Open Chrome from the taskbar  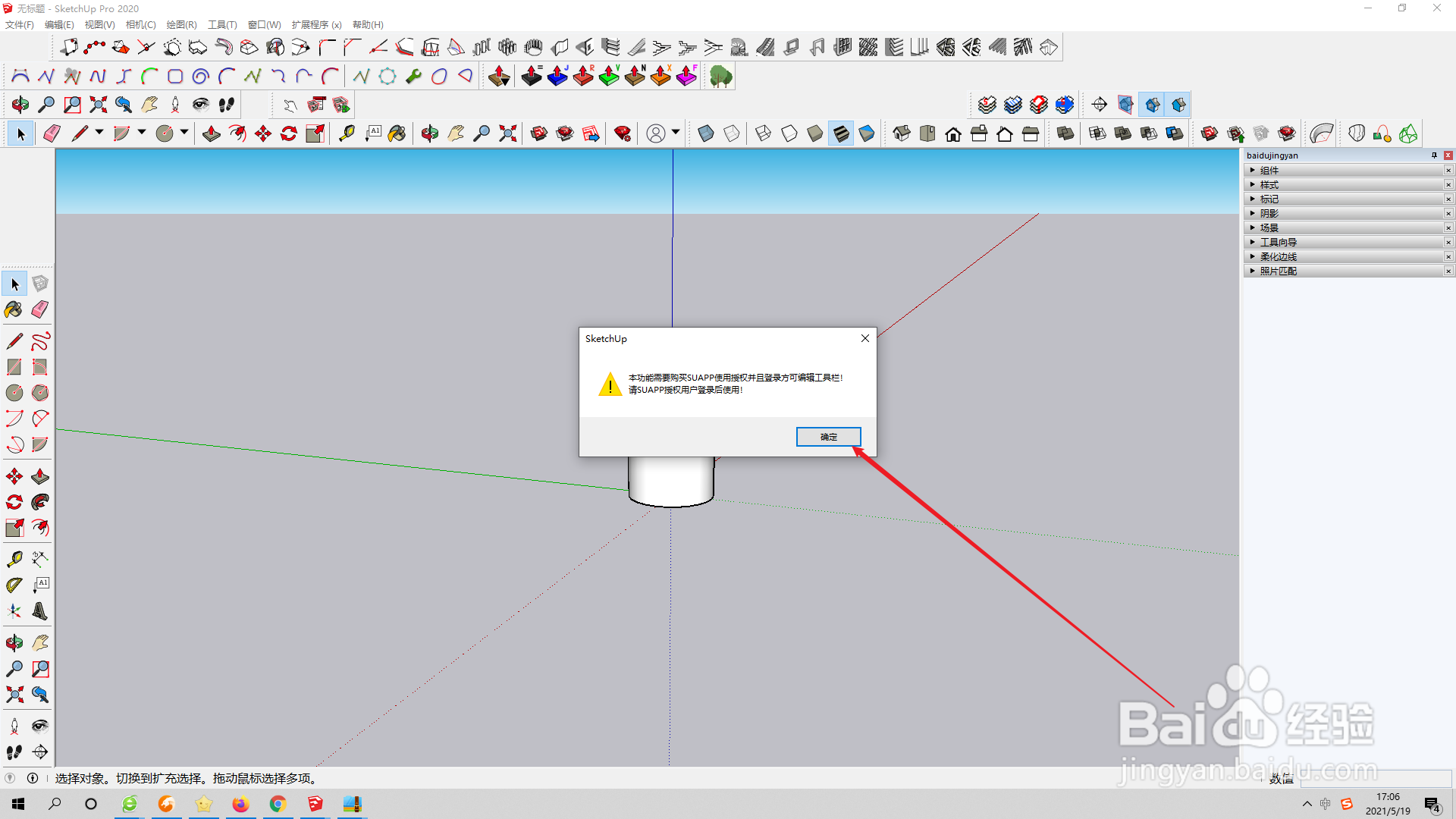pos(278,804)
